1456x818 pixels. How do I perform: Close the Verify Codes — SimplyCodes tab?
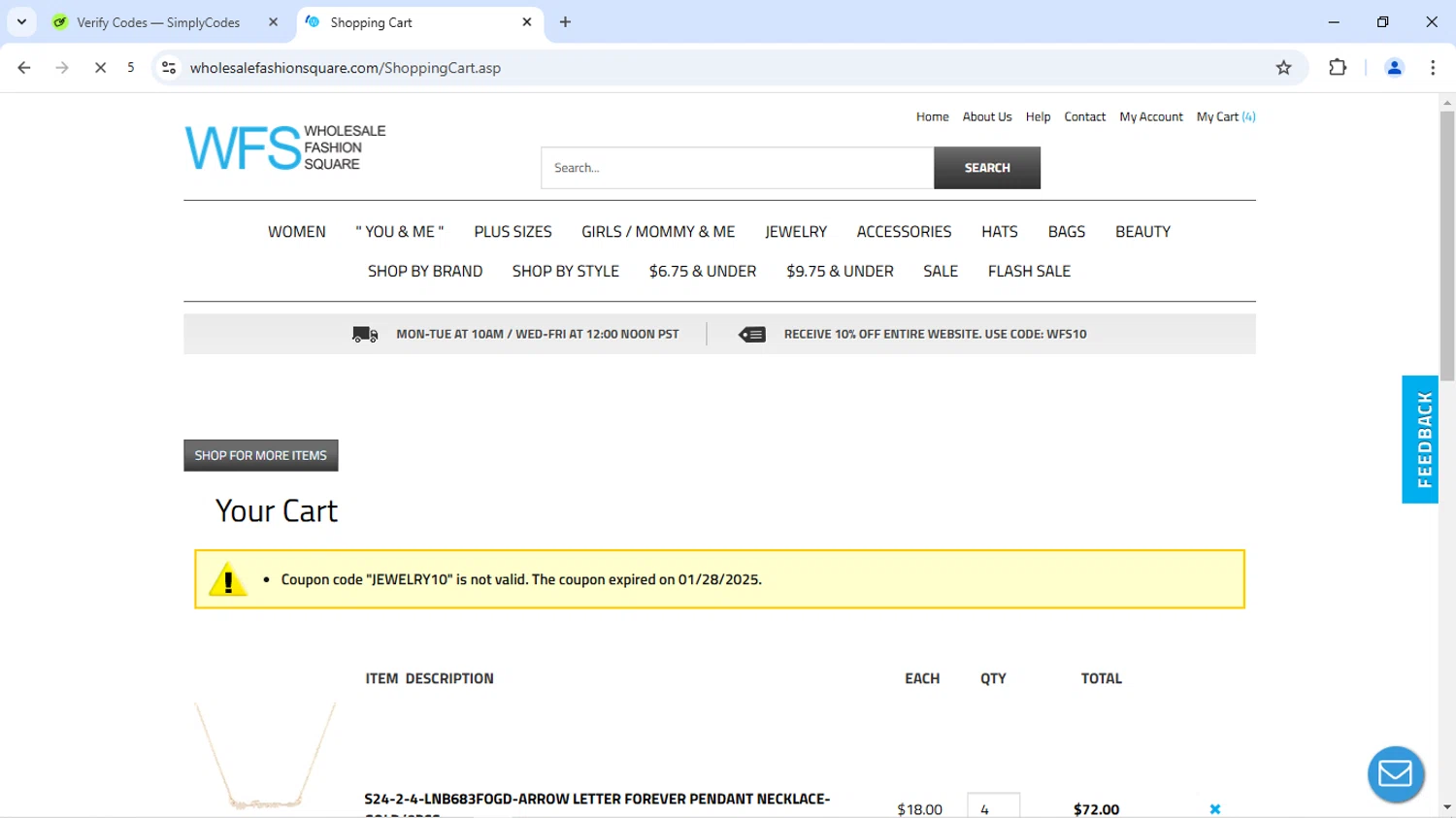pos(273,22)
